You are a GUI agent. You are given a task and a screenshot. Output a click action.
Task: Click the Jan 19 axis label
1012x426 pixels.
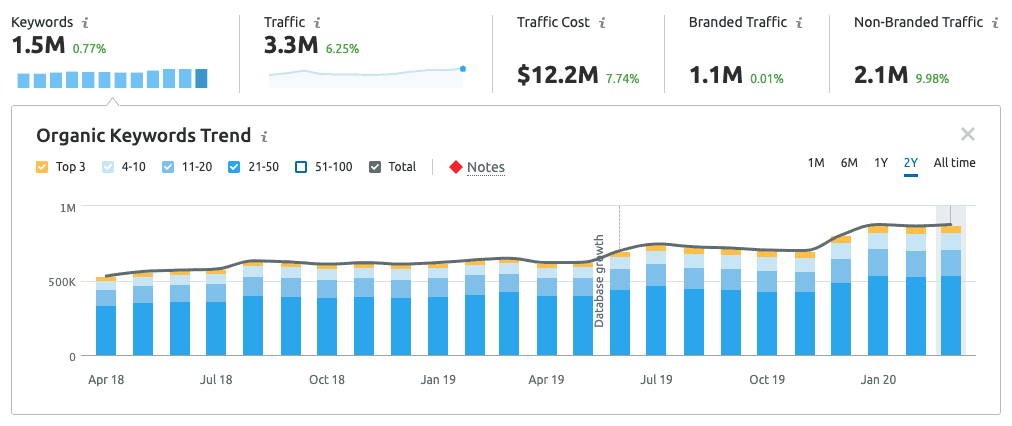point(438,380)
